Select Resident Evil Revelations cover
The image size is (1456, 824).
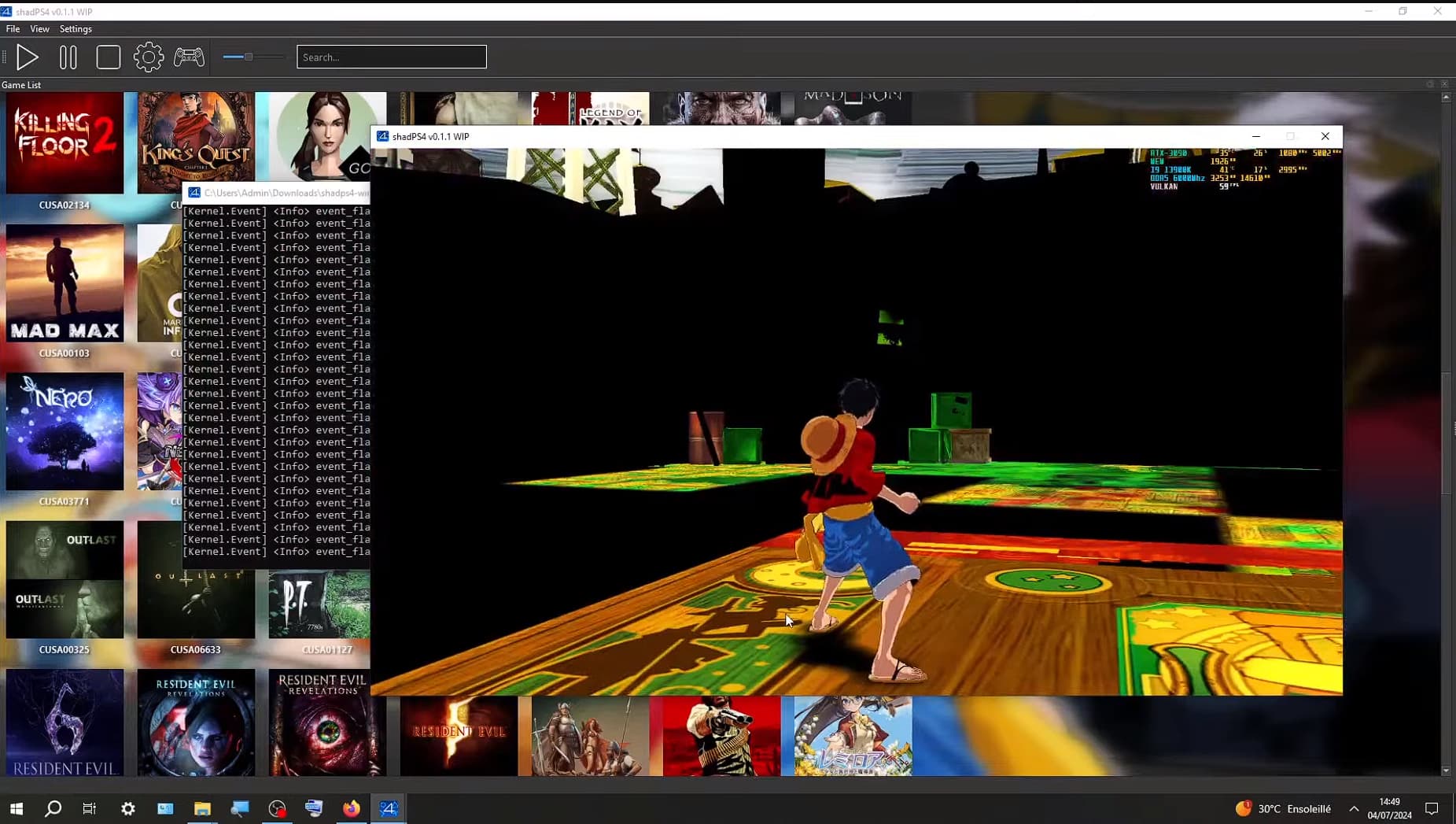coord(196,722)
